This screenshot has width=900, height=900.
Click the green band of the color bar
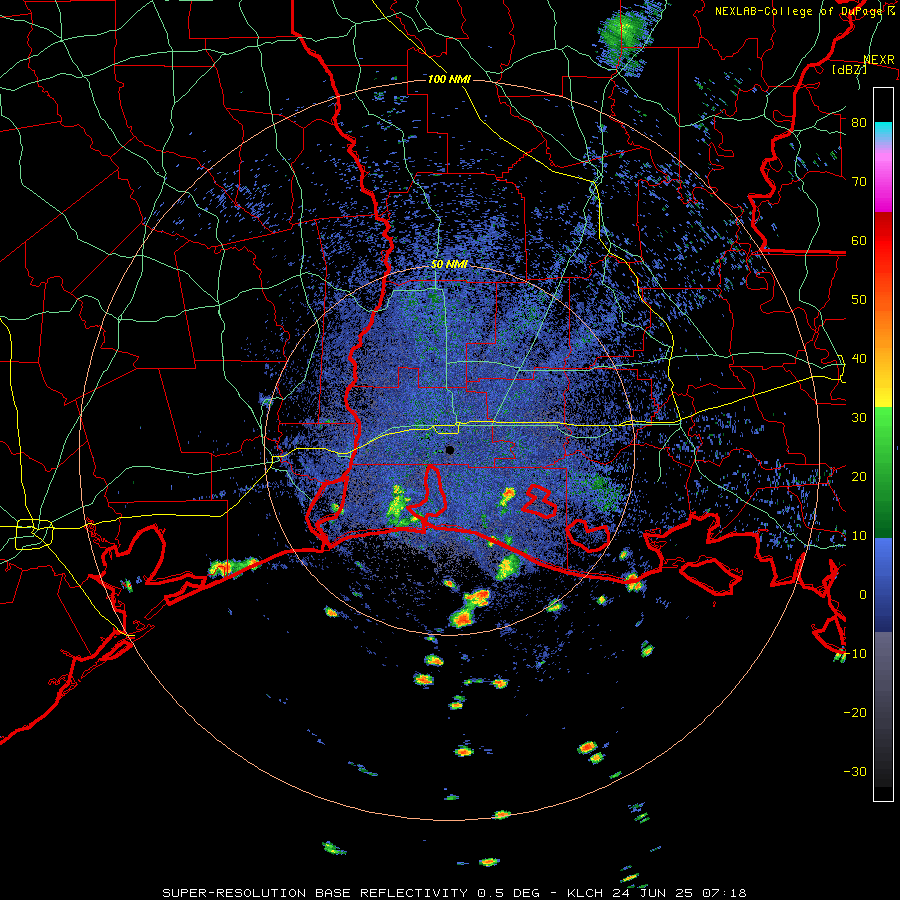pyautogui.click(x=883, y=472)
